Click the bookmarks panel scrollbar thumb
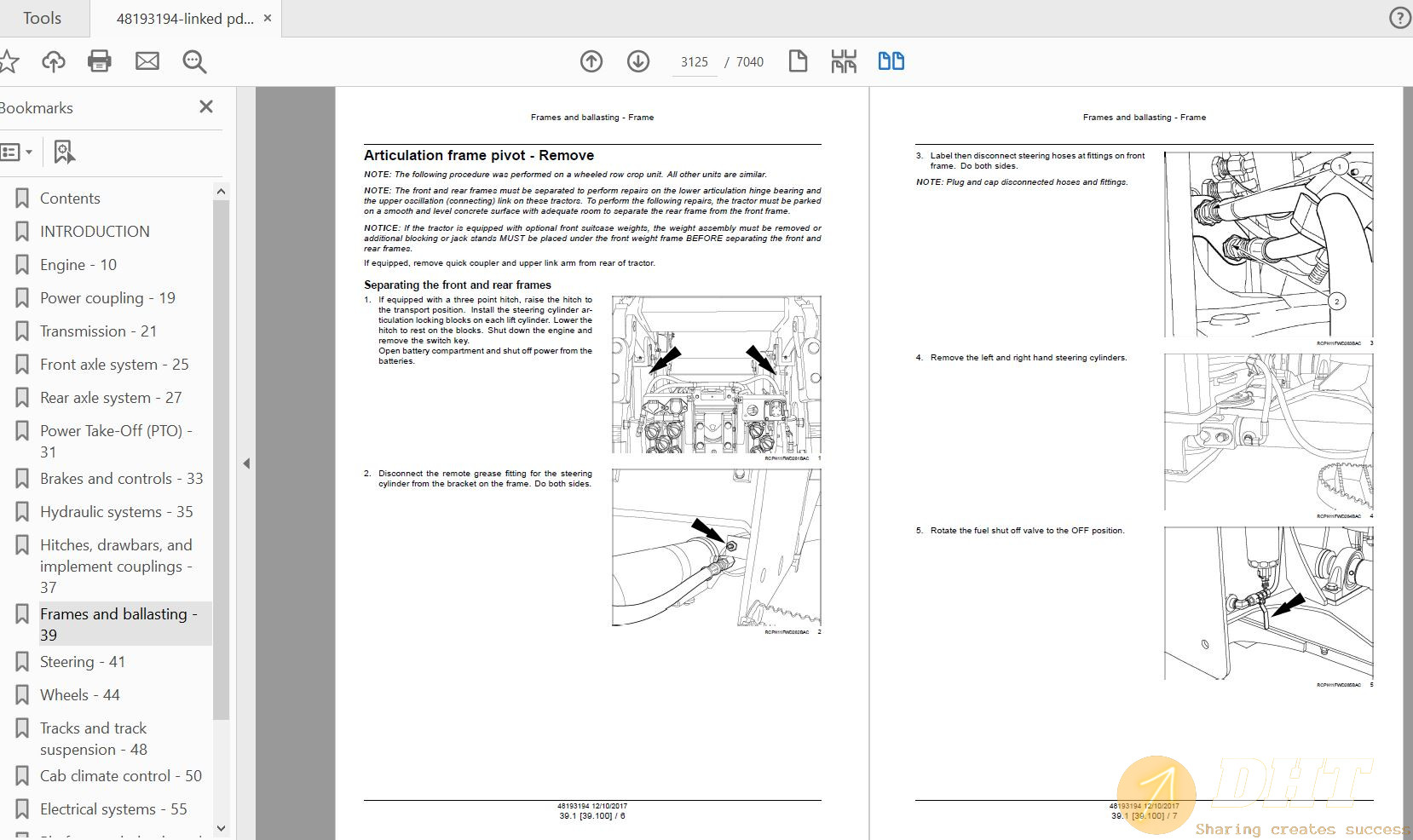This screenshot has width=1413, height=840. [221, 460]
